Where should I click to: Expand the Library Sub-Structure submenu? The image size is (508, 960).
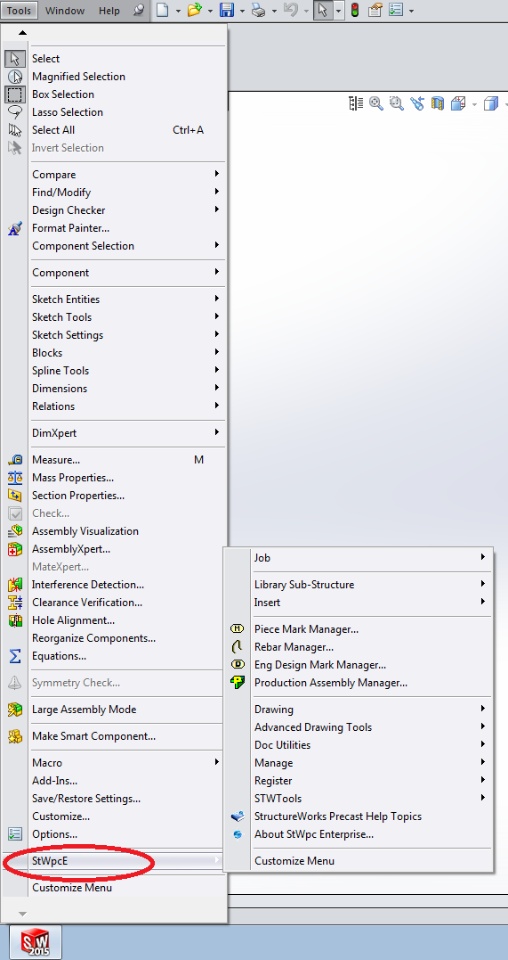[x=359, y=585]
